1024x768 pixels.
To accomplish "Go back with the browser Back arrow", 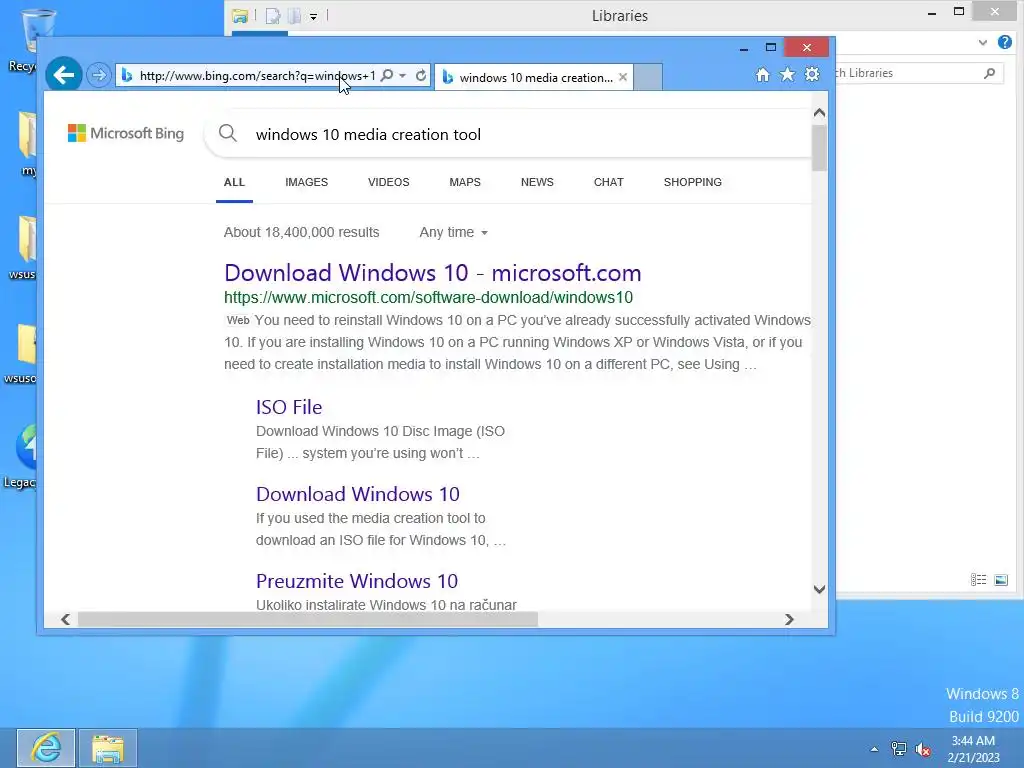I will coord(63,75).
